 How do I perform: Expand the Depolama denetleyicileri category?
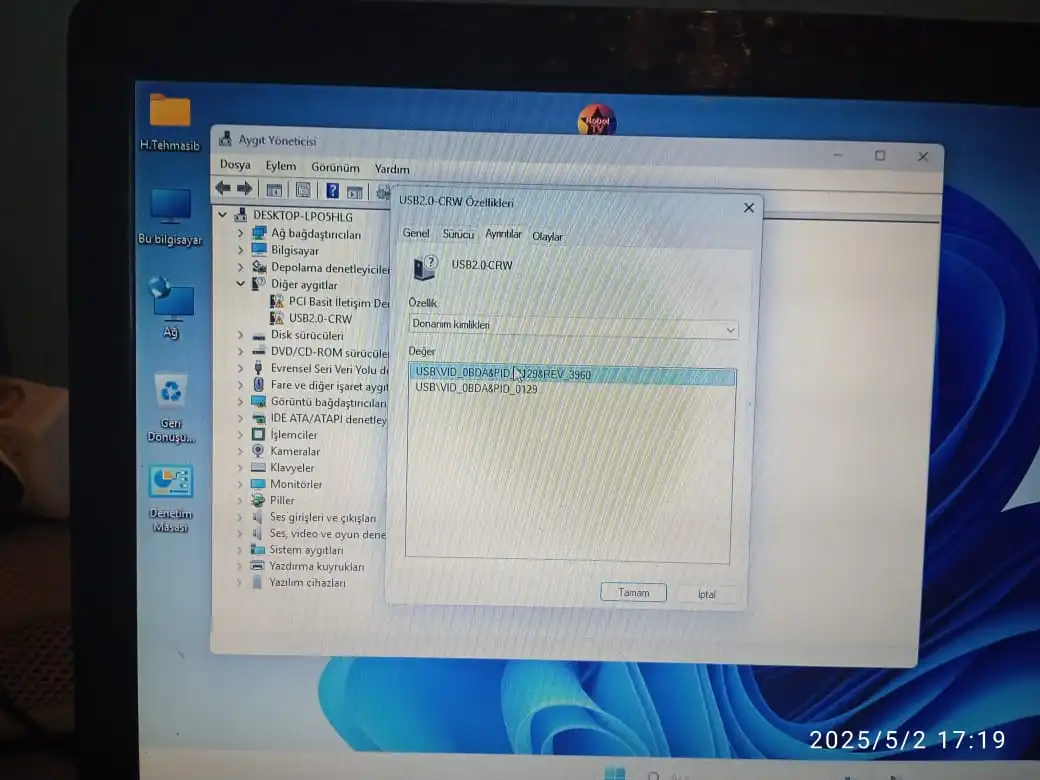pos(241,267)
